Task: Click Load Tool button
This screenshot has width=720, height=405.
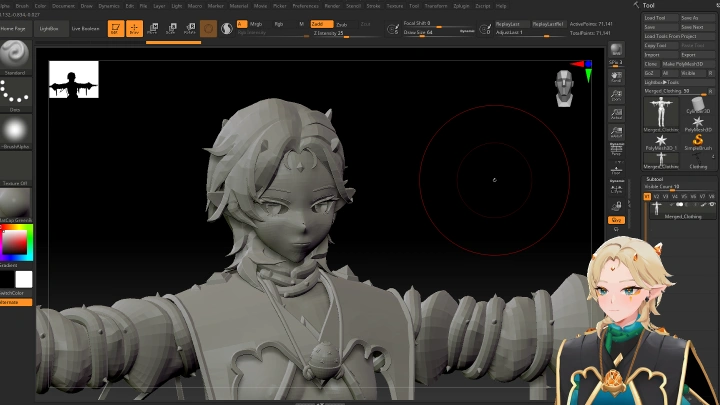Action: (x=660, y=17)
